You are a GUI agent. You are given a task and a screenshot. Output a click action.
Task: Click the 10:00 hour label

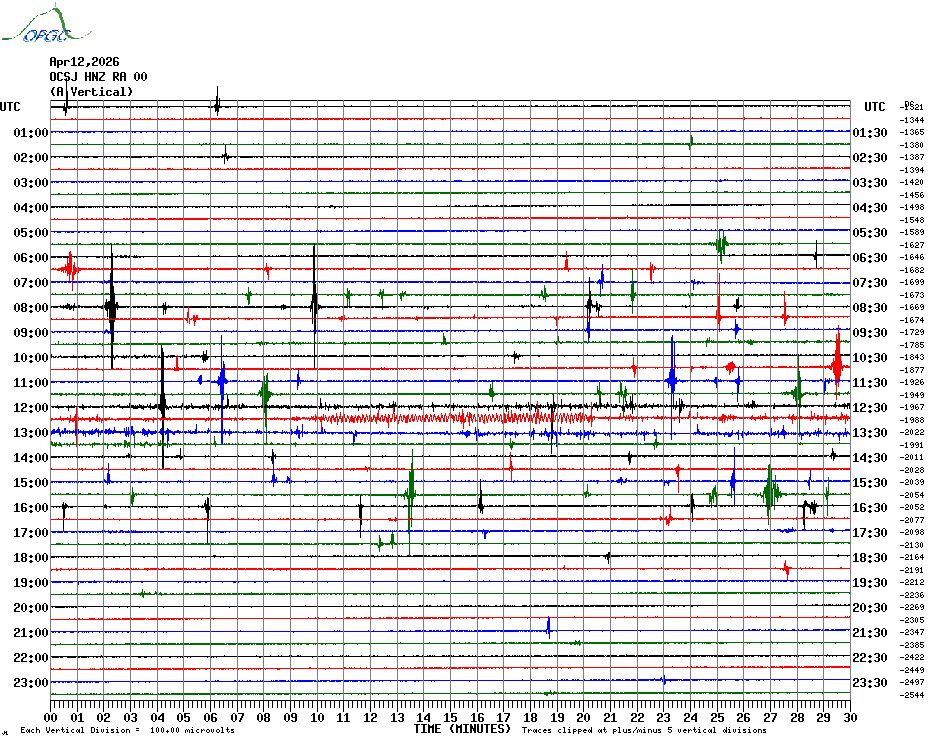tap(31, 358)
